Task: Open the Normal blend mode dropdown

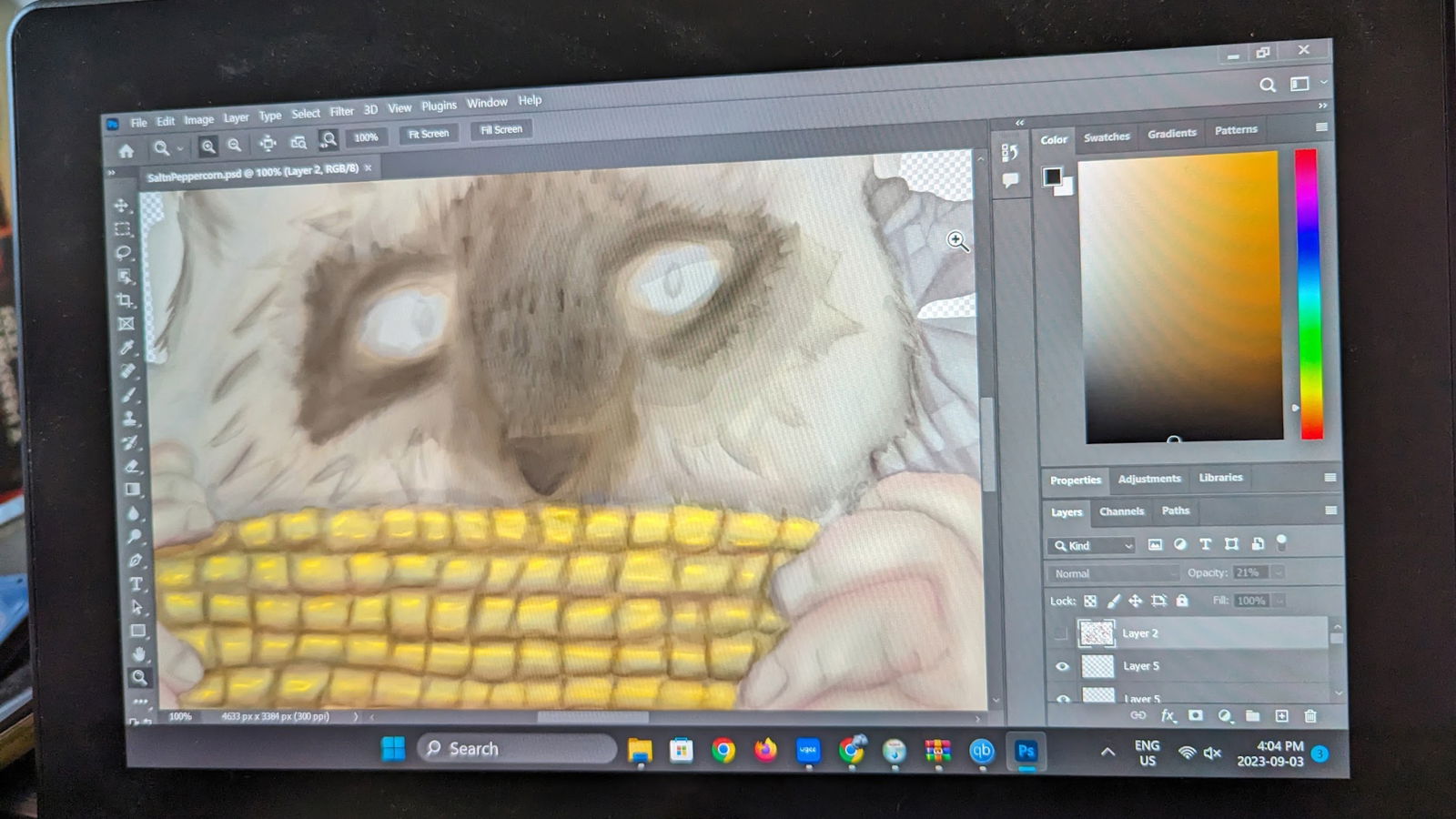Action: pos(1114,573)
